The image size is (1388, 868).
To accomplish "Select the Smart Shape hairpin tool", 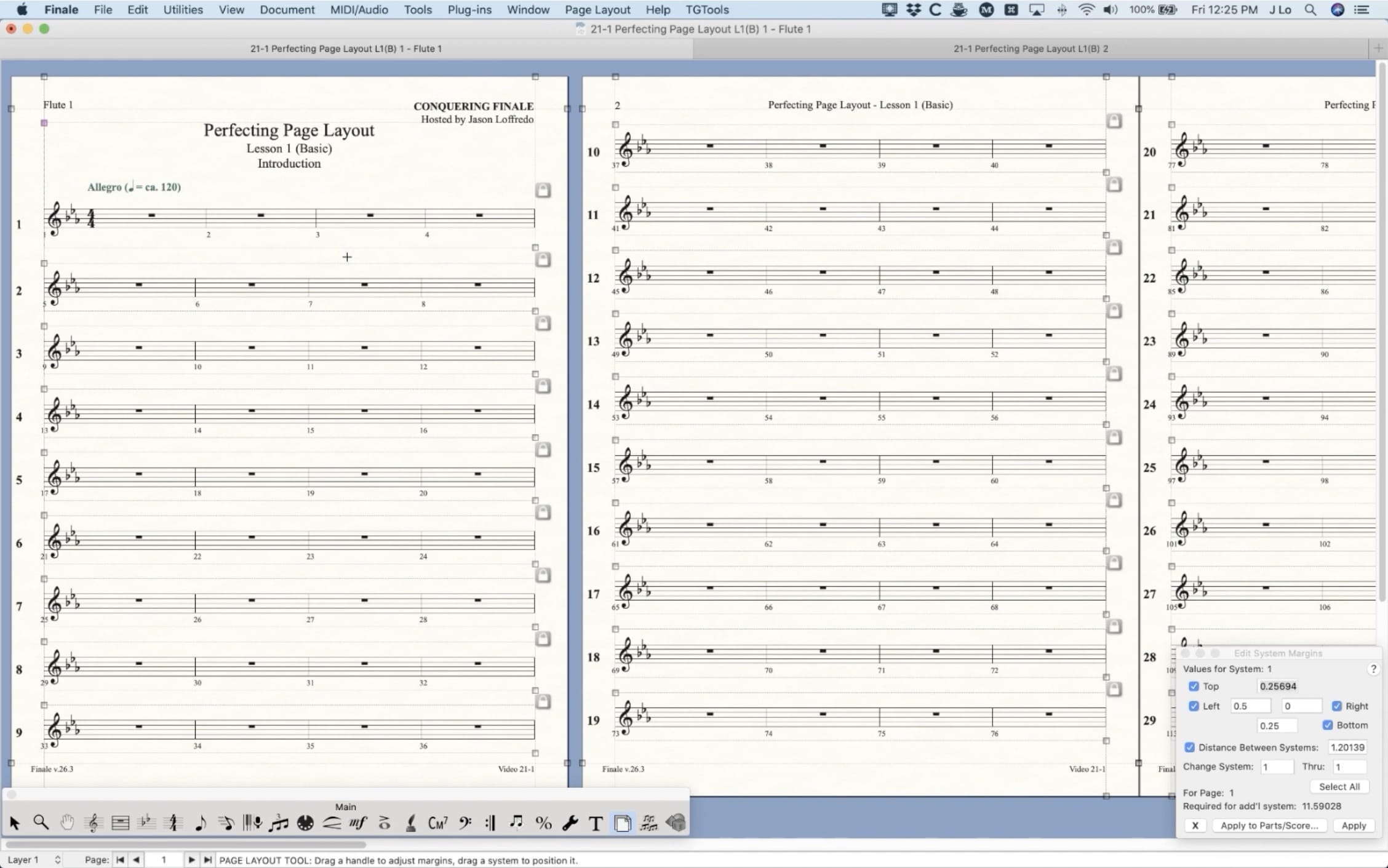I will 331,822.
